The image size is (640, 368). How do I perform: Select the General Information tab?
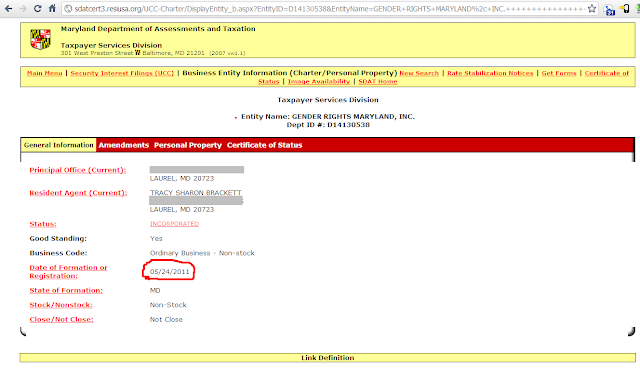point(58,145)
